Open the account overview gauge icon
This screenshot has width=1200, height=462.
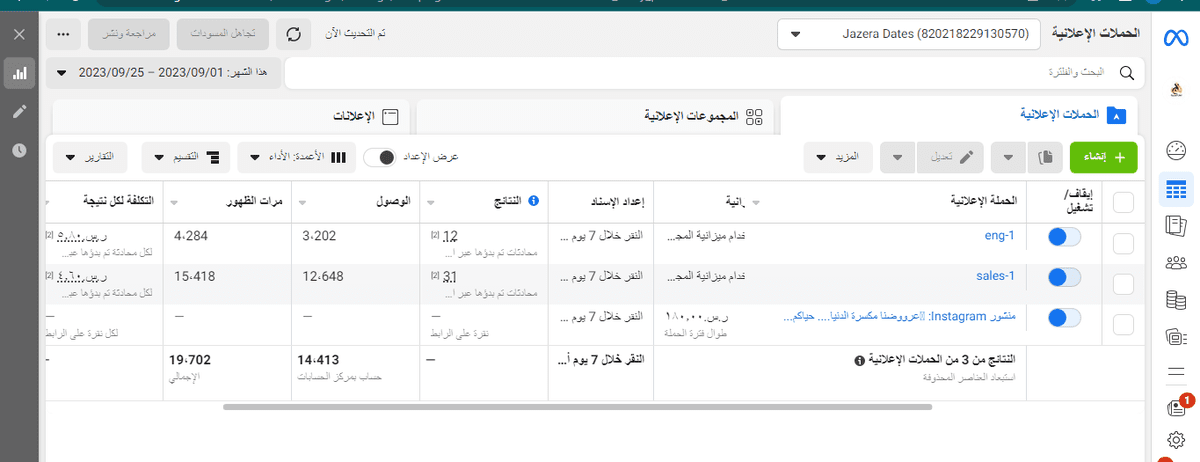(x=1175, y=151)
